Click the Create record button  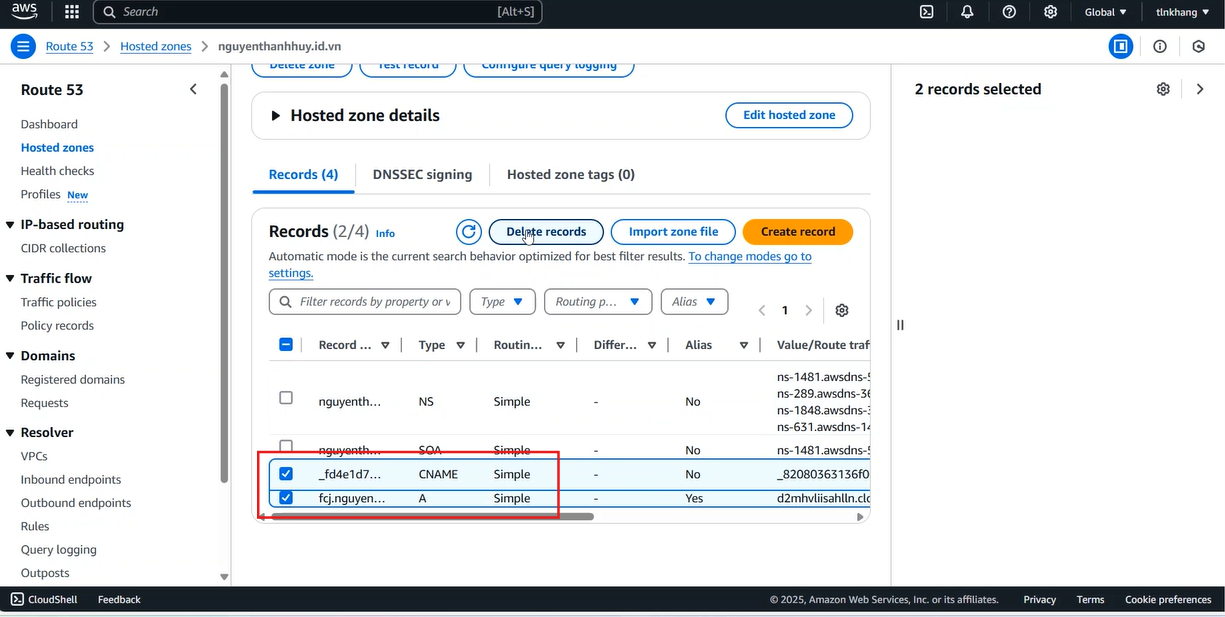point(798,232)
